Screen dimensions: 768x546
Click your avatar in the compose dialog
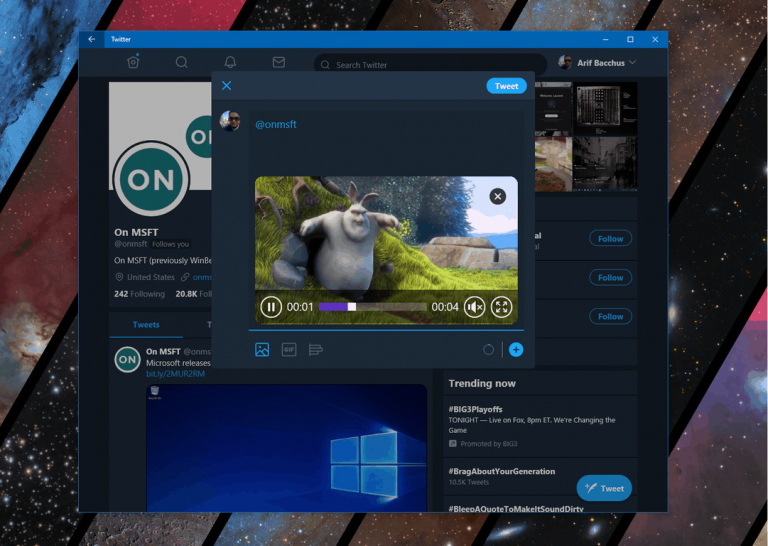click(x=230, y=120)
